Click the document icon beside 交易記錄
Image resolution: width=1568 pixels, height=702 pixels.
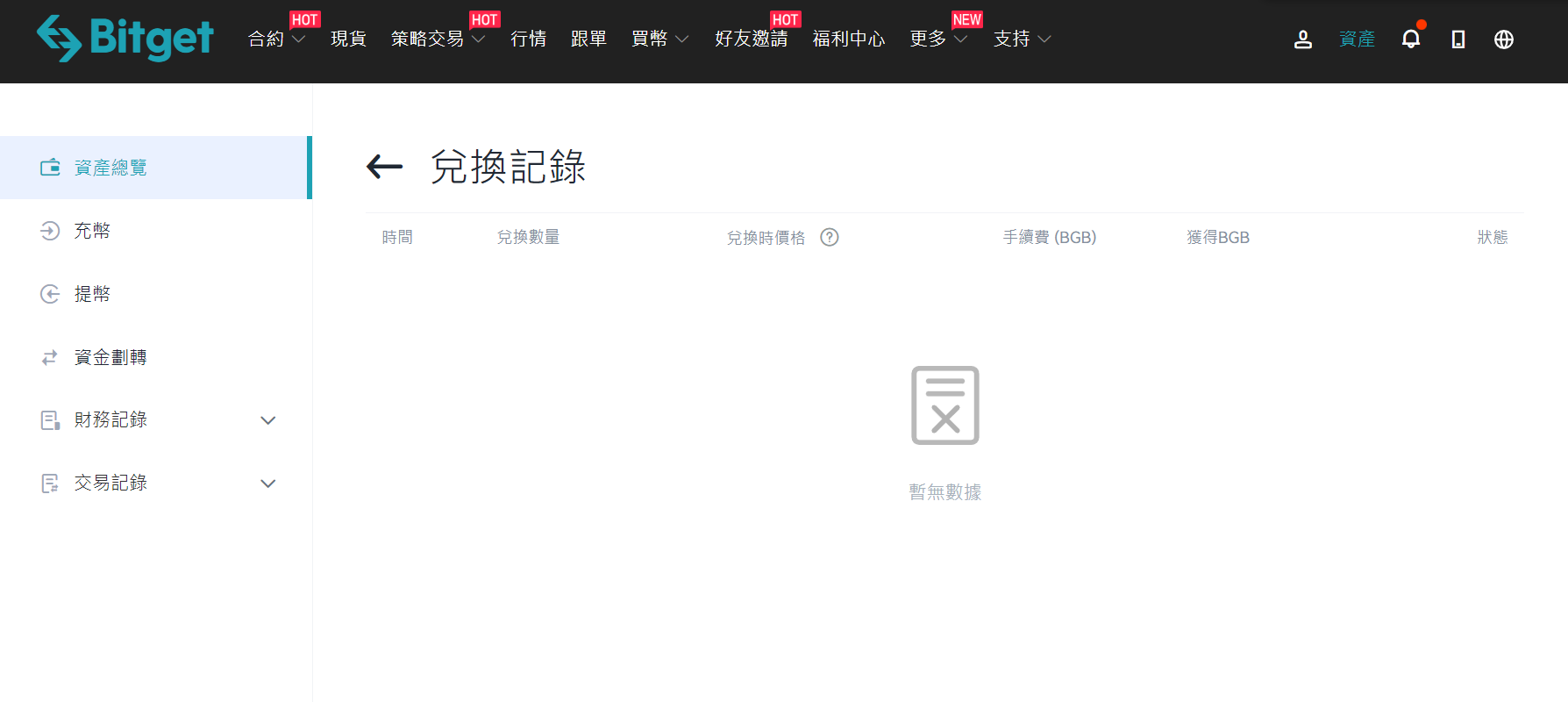[50, 483]
